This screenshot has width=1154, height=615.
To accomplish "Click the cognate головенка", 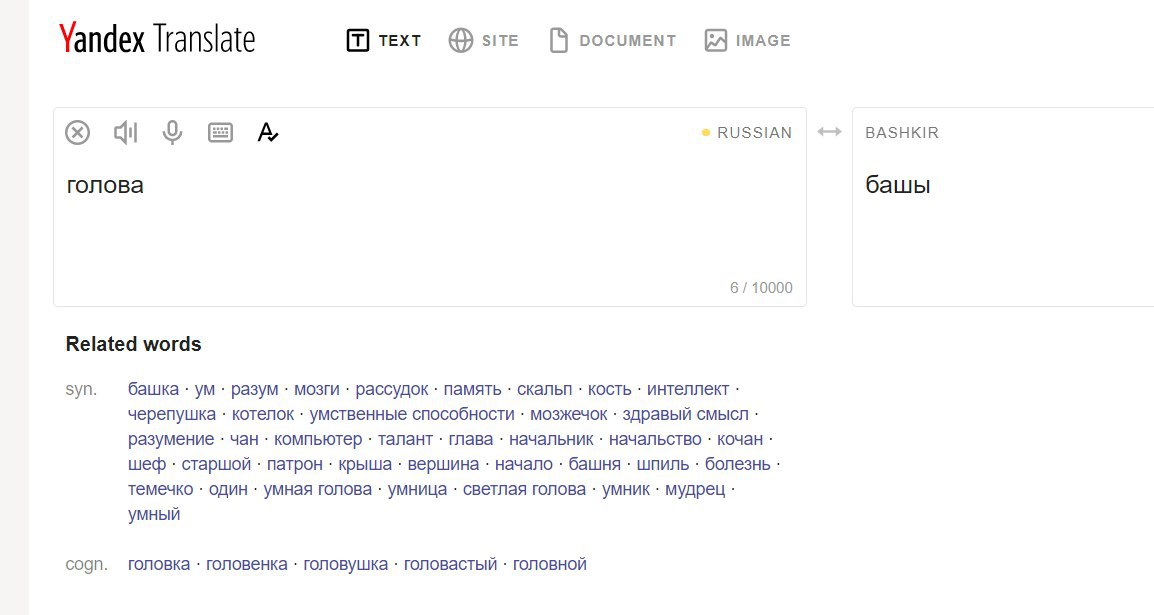I will tap(247, 564).
